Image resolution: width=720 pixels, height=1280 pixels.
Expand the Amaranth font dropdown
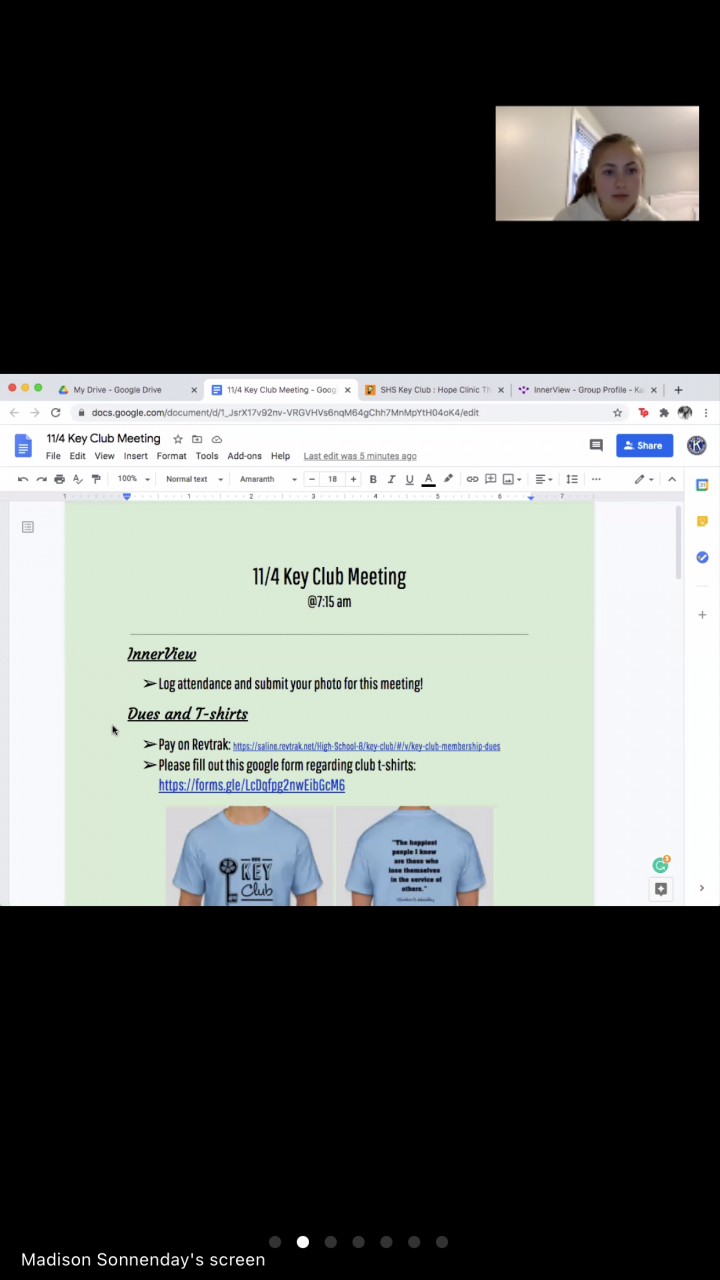coord(268,479)
